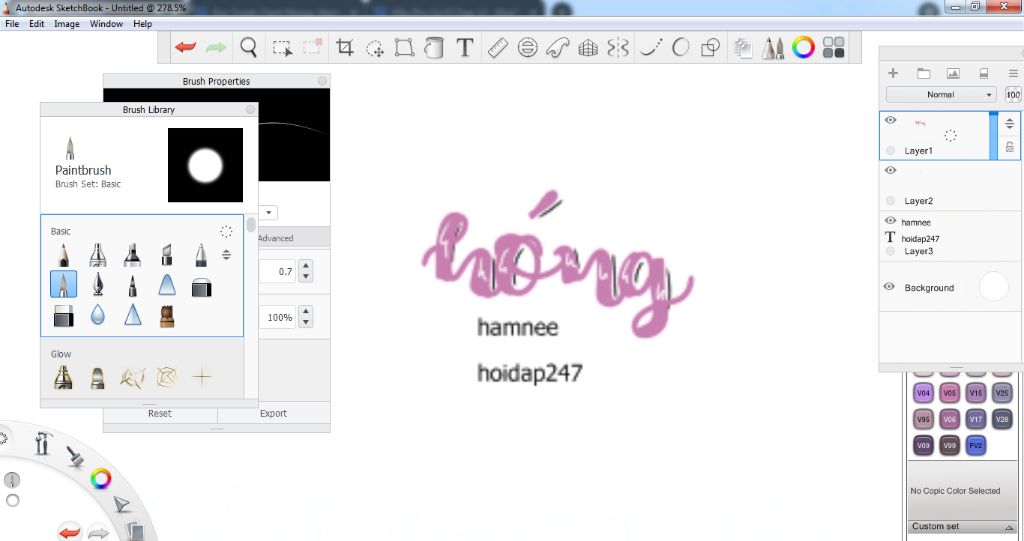
Task: Open the Copic Library grid icon
Action: tap(833, 47)
